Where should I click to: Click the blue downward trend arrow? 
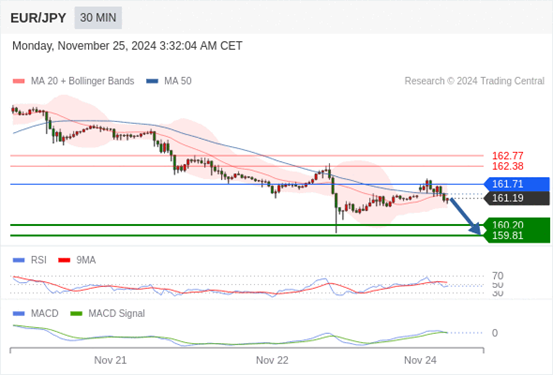click(466, 216)
